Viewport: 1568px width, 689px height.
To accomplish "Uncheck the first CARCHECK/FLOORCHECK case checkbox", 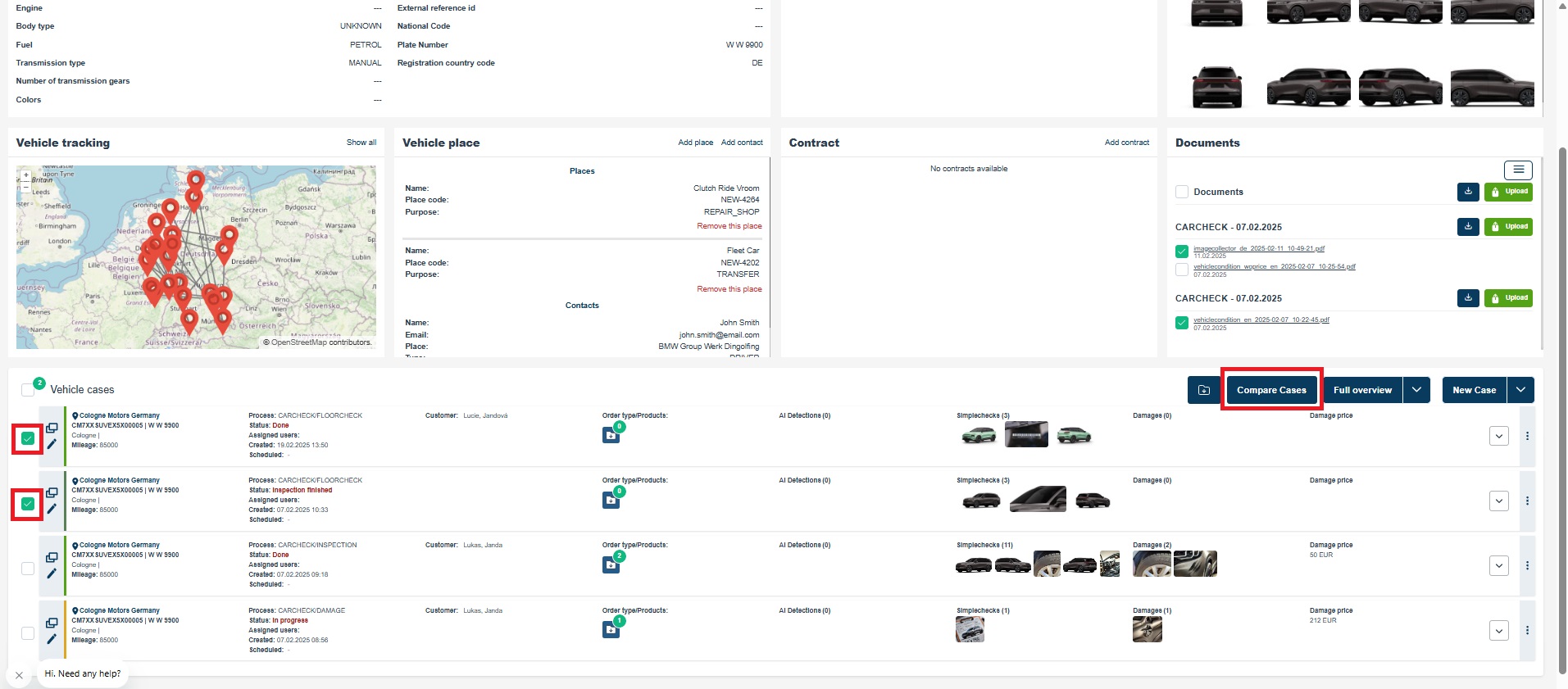I will click(28, 439).
